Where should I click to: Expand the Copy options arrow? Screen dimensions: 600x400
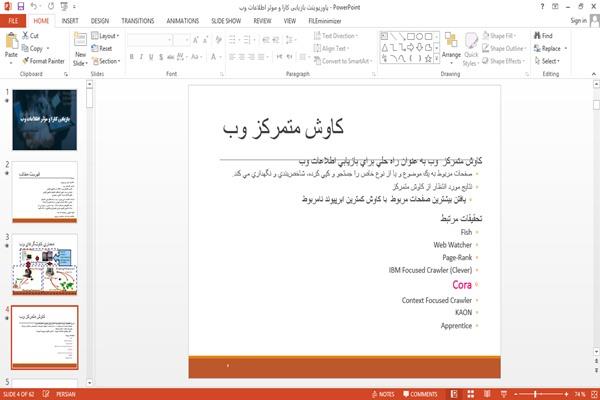[x=48, y=48]
